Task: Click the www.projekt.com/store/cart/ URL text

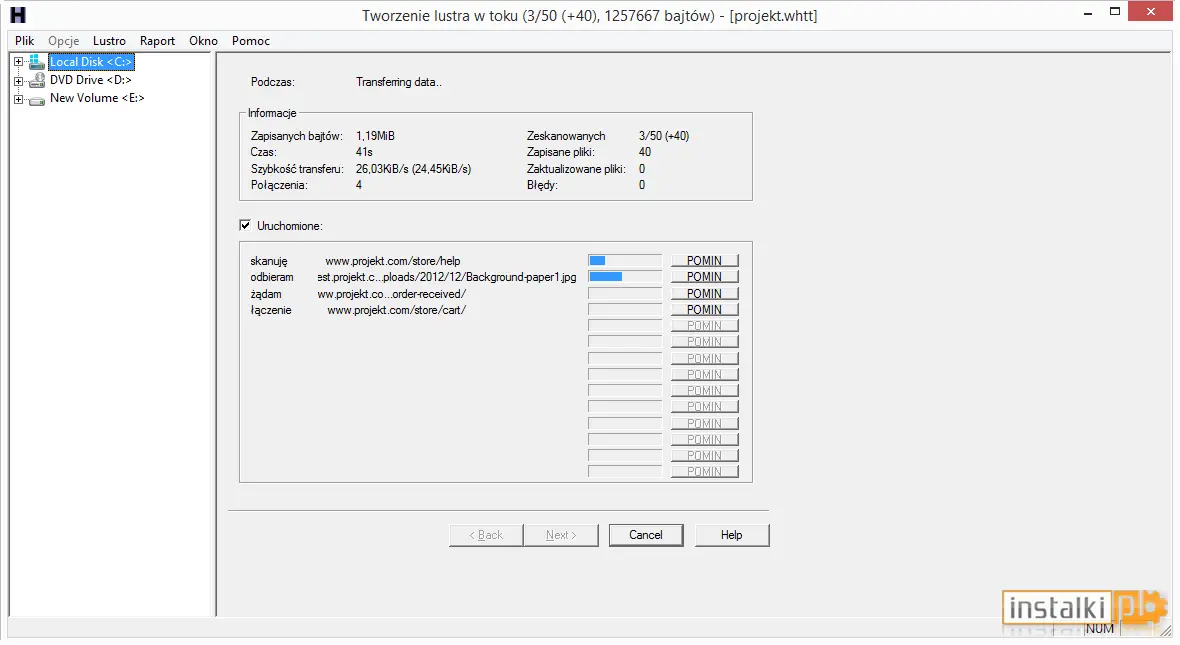Action: (x=397, y=310)
